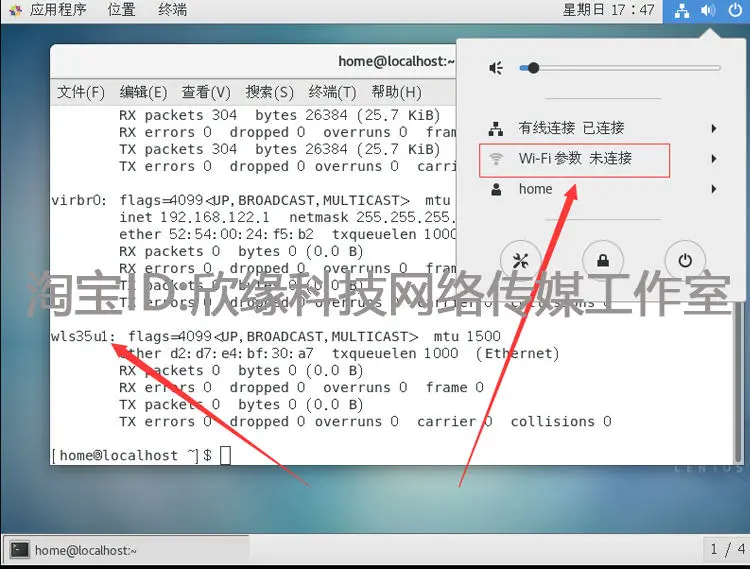
Task: Click the 终端 menu in top bar
Action: click(172, 10)
